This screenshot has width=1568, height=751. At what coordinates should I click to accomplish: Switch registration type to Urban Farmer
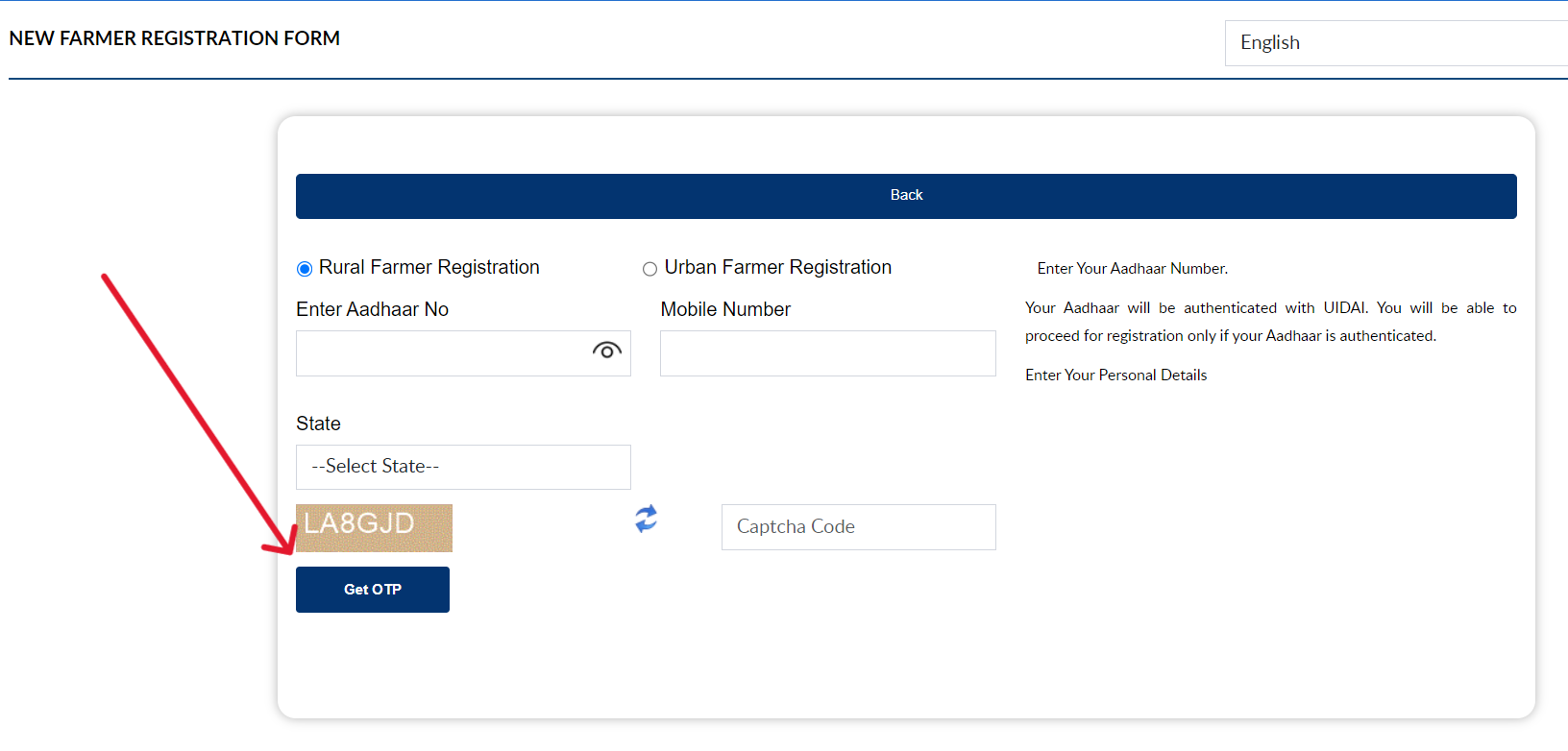point(649,268)
